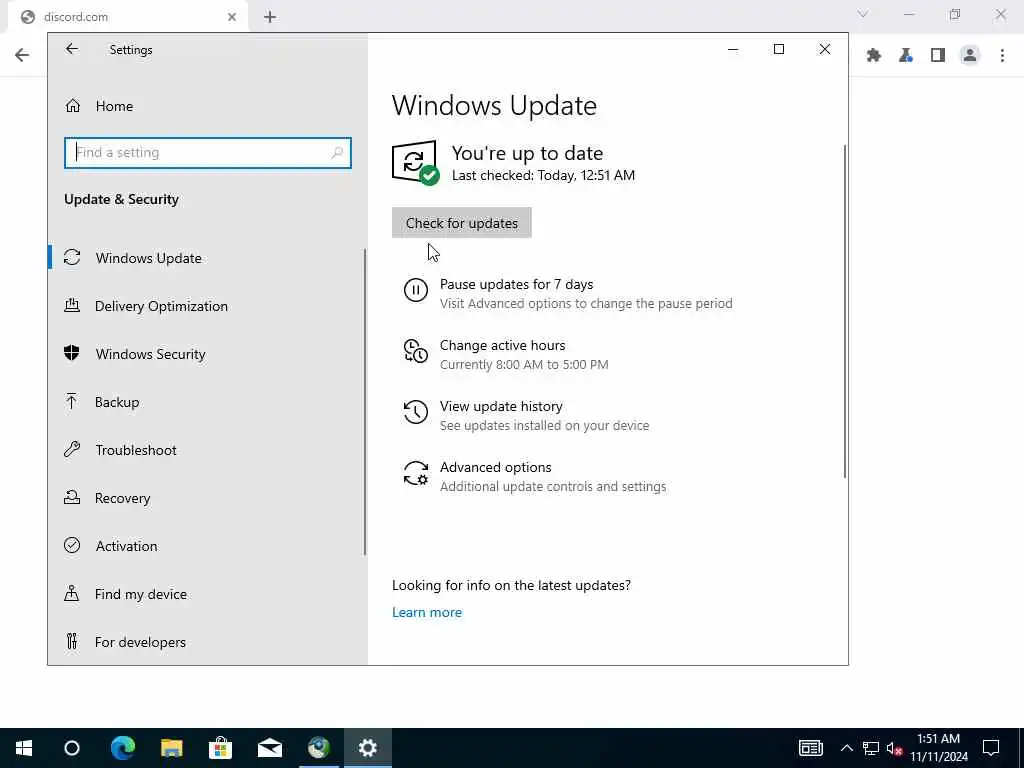Screen dimensions: 1024x768
Task: Close the discord.com browser tab
Action: 232,17
